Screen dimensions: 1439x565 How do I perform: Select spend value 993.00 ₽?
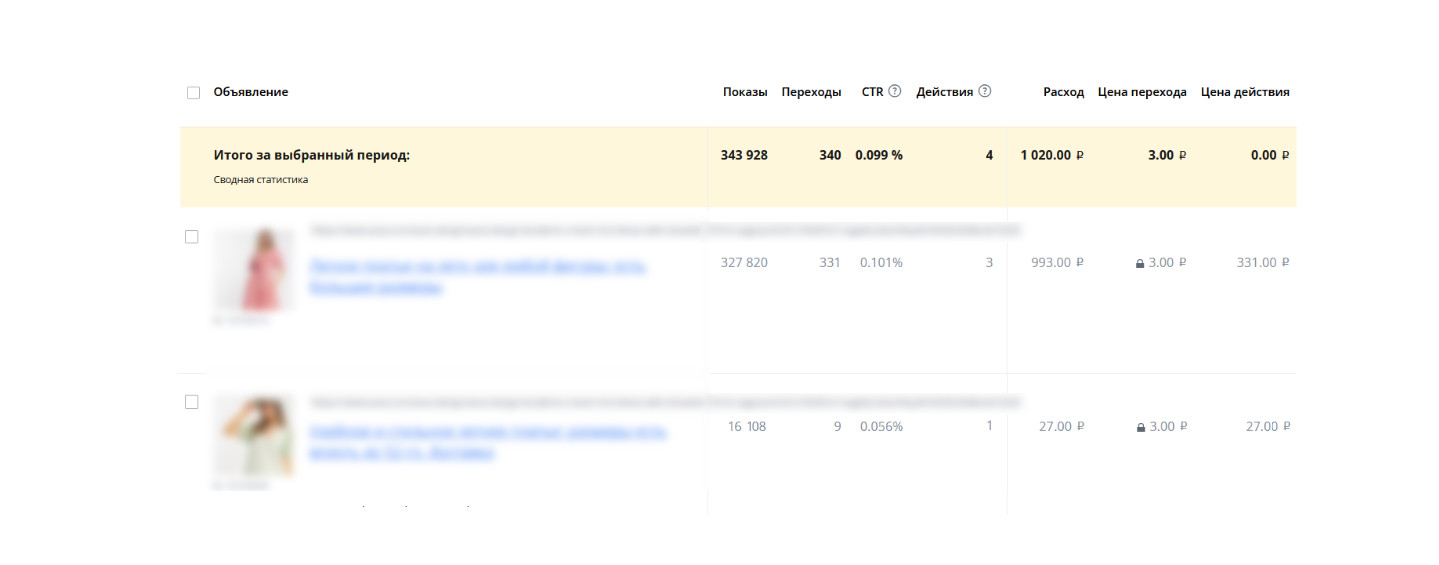click(x=1057, y=263)
